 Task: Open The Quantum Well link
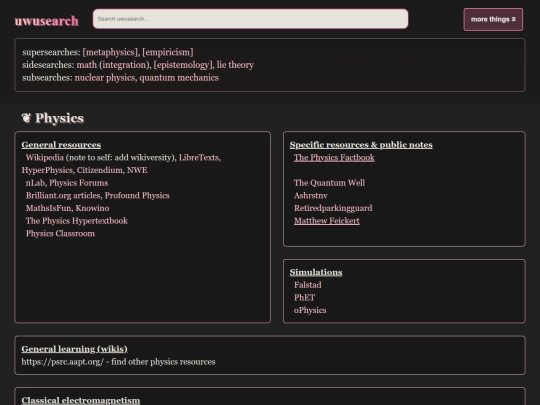pos(329,183)
